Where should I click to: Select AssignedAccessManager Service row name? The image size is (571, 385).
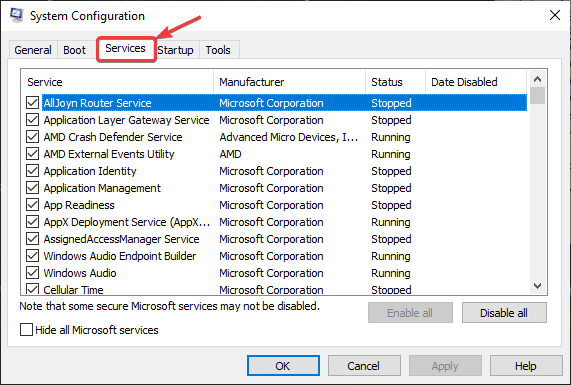(121, 239)
